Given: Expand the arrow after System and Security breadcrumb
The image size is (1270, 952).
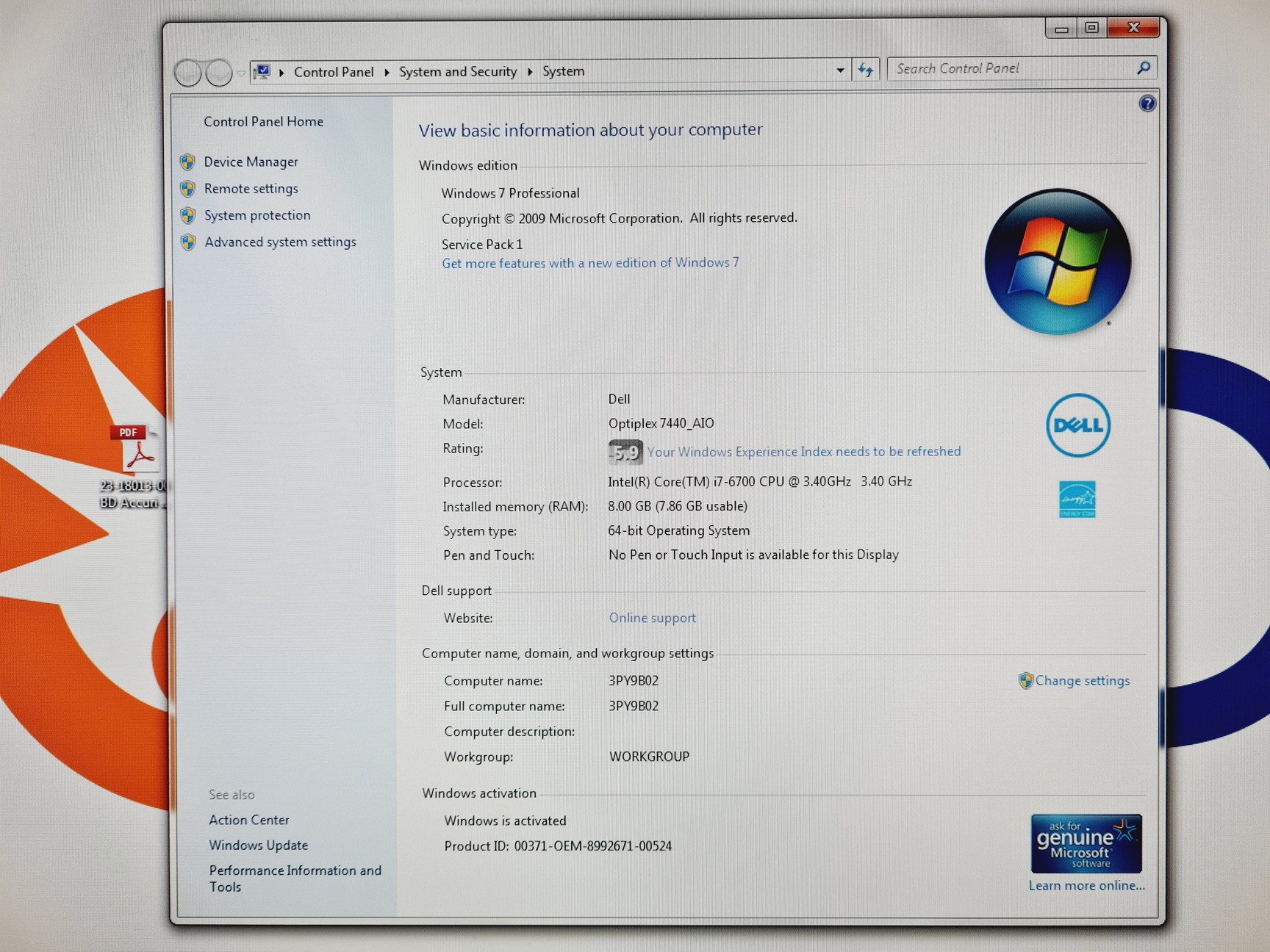Looking at the screenshot, I should [x=530, y=71].
